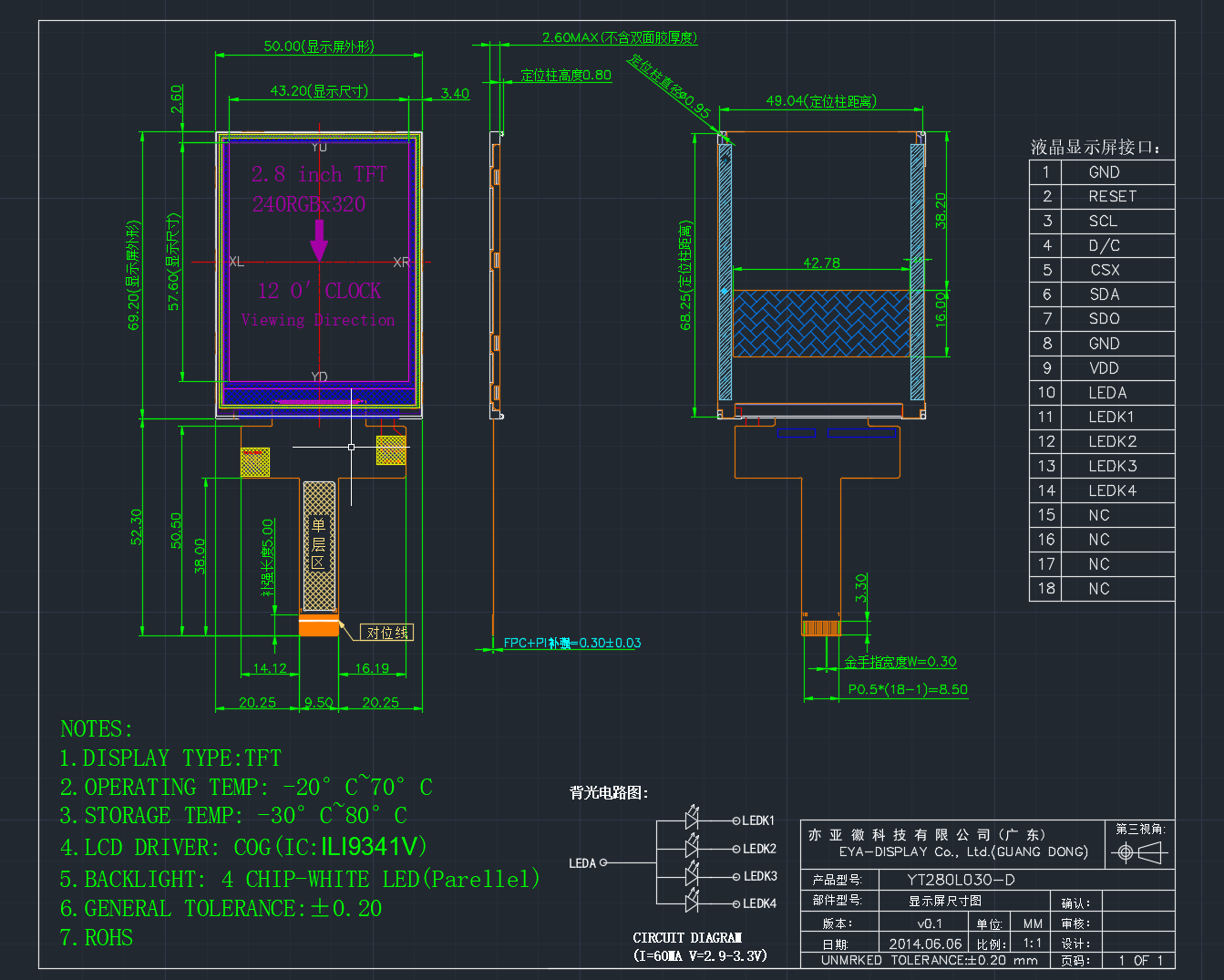The image size is (1224, 980).
Task: Click the "38.20" vertical dimension
Action: click(941, 211)
